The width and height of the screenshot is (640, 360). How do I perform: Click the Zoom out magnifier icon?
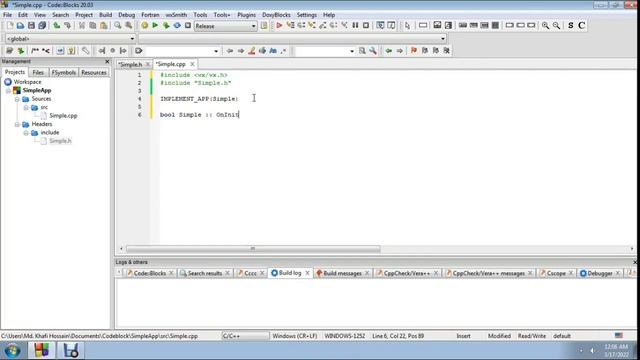(556, 26)
